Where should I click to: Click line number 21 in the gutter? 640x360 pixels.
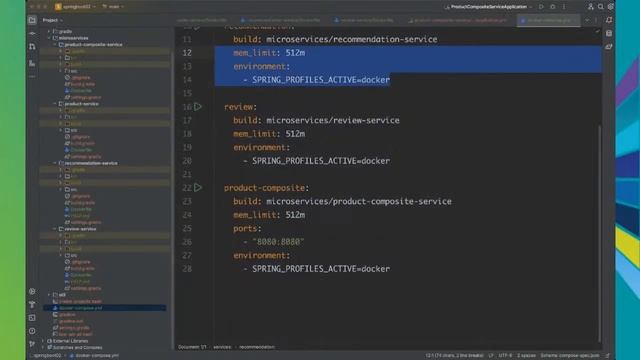[187, 174]
